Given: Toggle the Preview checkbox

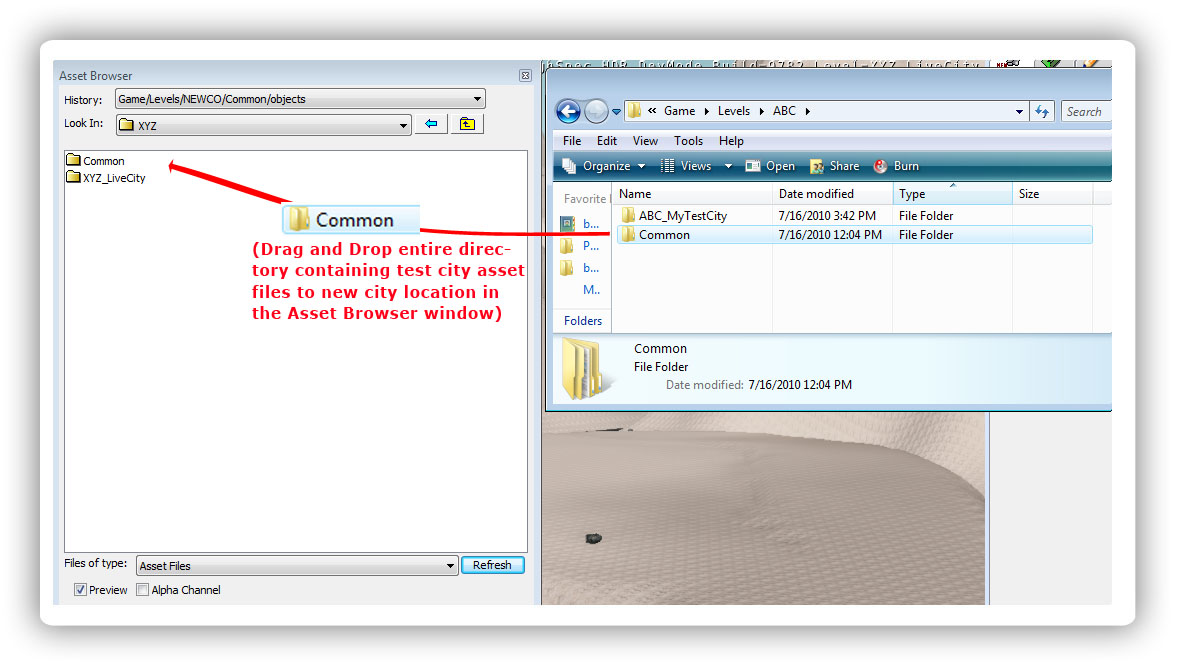Looking at the screenshot, I should [80, 589].
